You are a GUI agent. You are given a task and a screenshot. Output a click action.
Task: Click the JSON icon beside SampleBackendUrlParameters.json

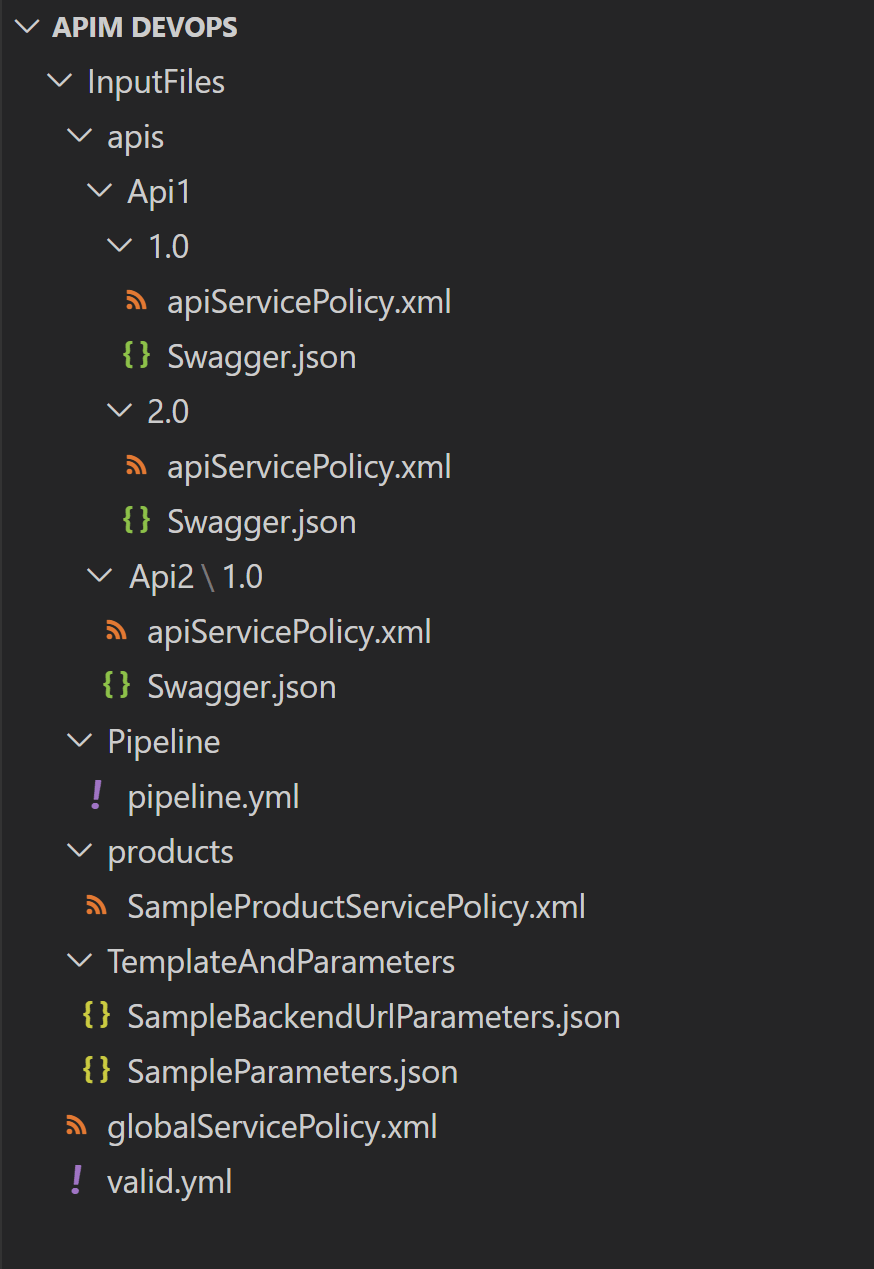point(97,1015)
